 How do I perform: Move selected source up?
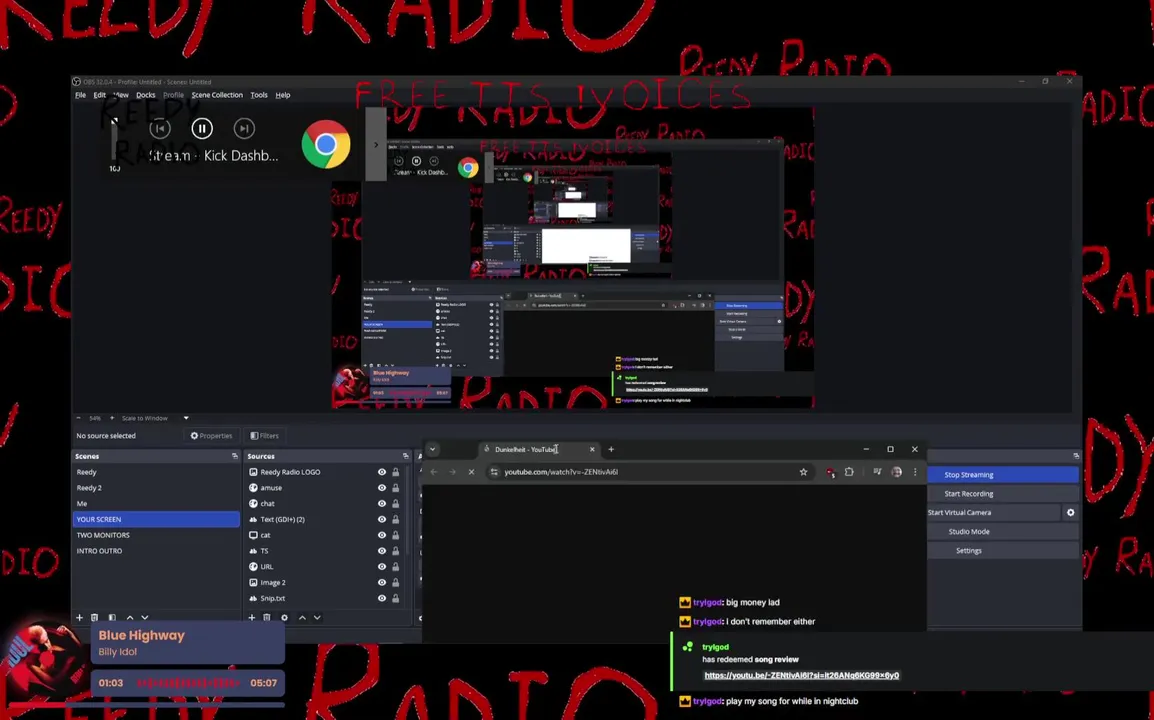pyautogui.click(x=302, y=618)
